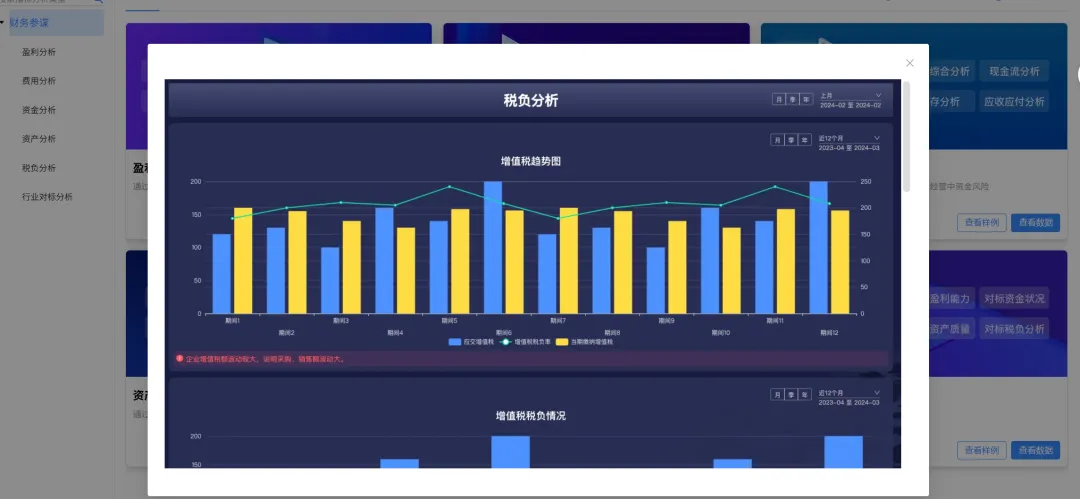Click the 增值税趋势图 chart title
Viewport: 1080px width, 499px height.
pos(531,161)
